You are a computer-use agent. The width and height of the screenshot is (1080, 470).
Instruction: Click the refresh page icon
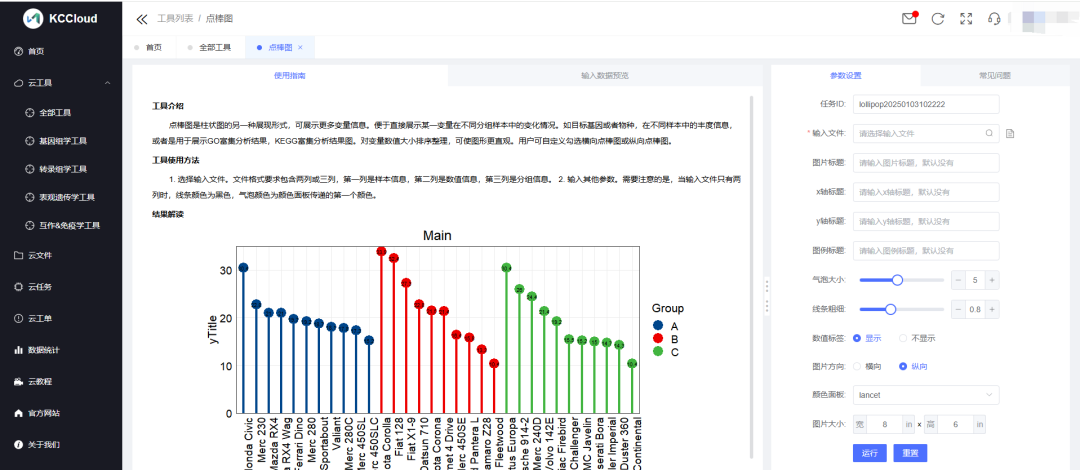coord(937,19)
